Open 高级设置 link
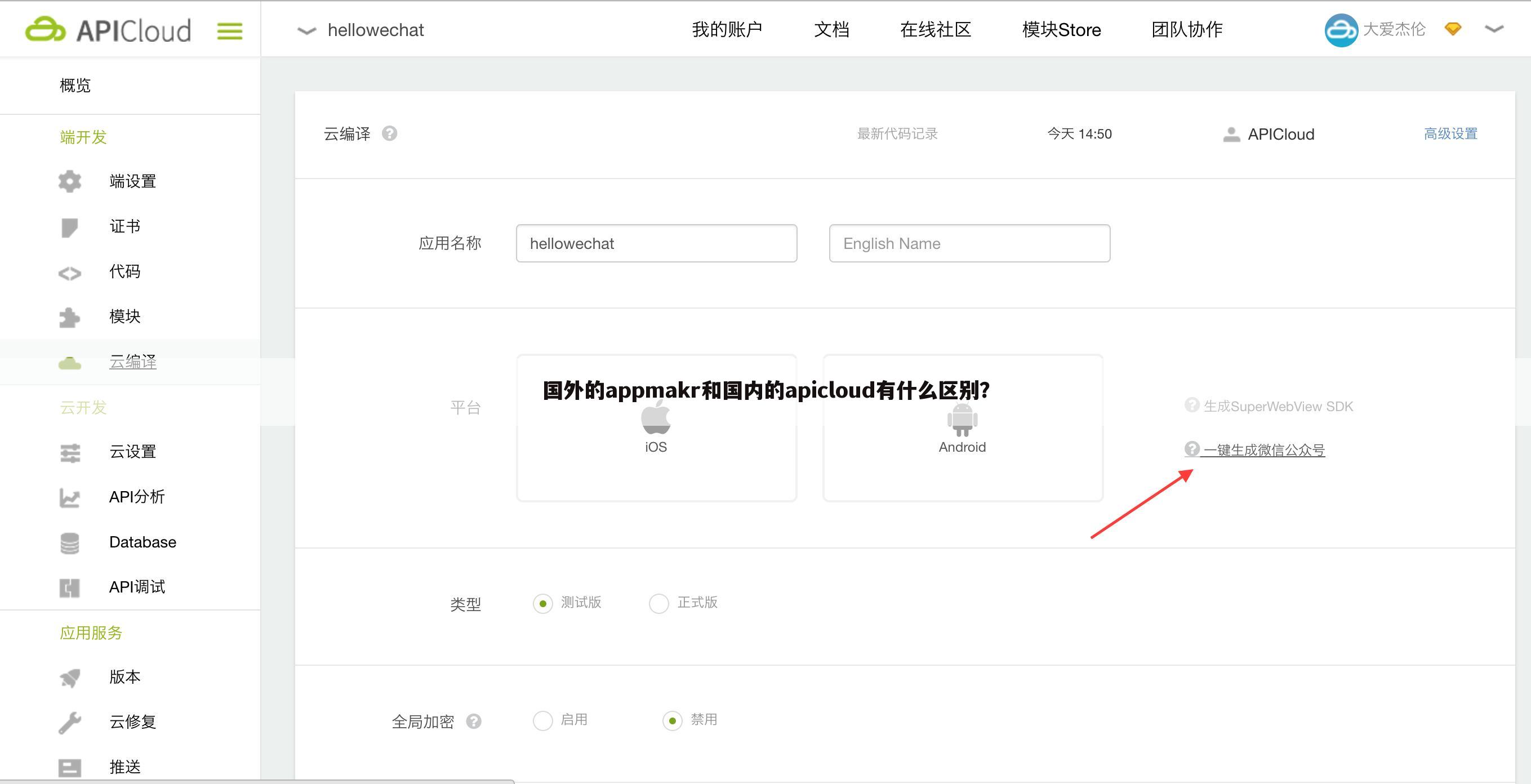 1451,133
